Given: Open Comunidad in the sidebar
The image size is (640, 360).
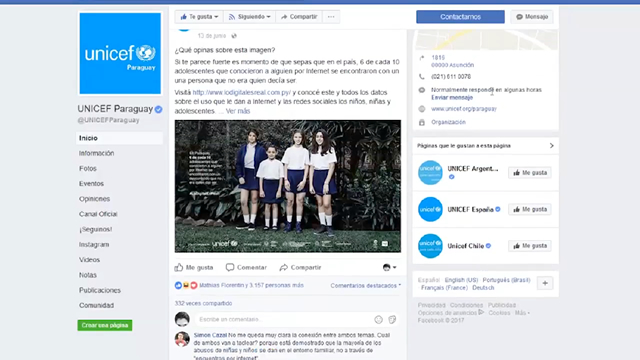Looking at the screenshot, I should pos(96,305).
